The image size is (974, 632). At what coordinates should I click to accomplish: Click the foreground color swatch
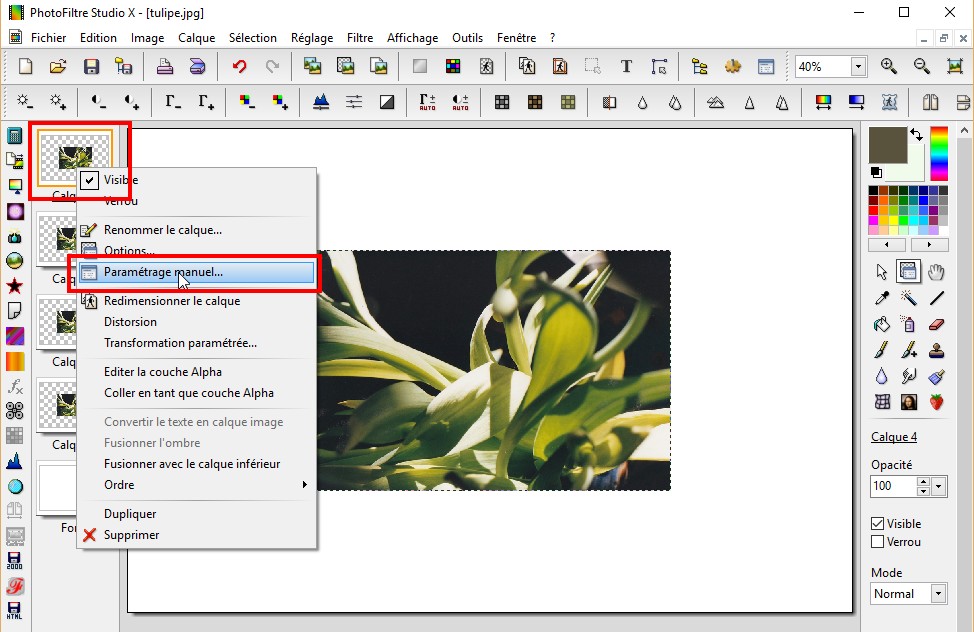(887, 145)
